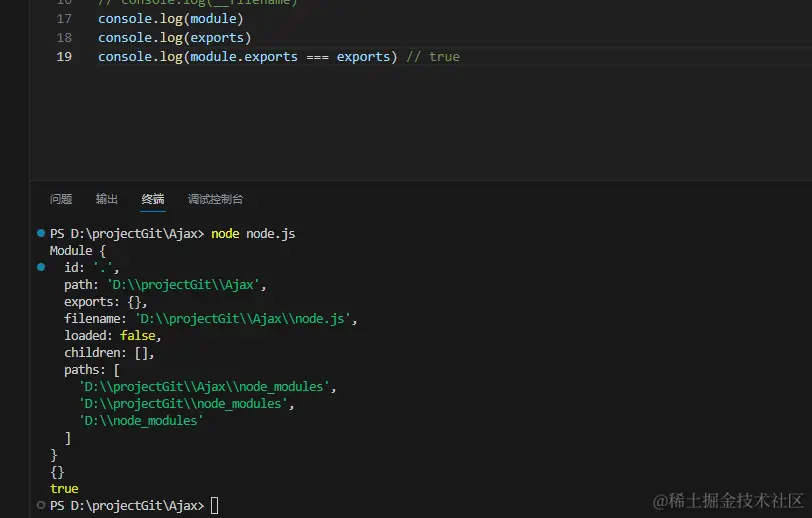The height and width of the screenshot is (518, 812).
Task: Click the 'D:\\projectGit\\node_modules' path entry
Action: [x=186, y=404]
